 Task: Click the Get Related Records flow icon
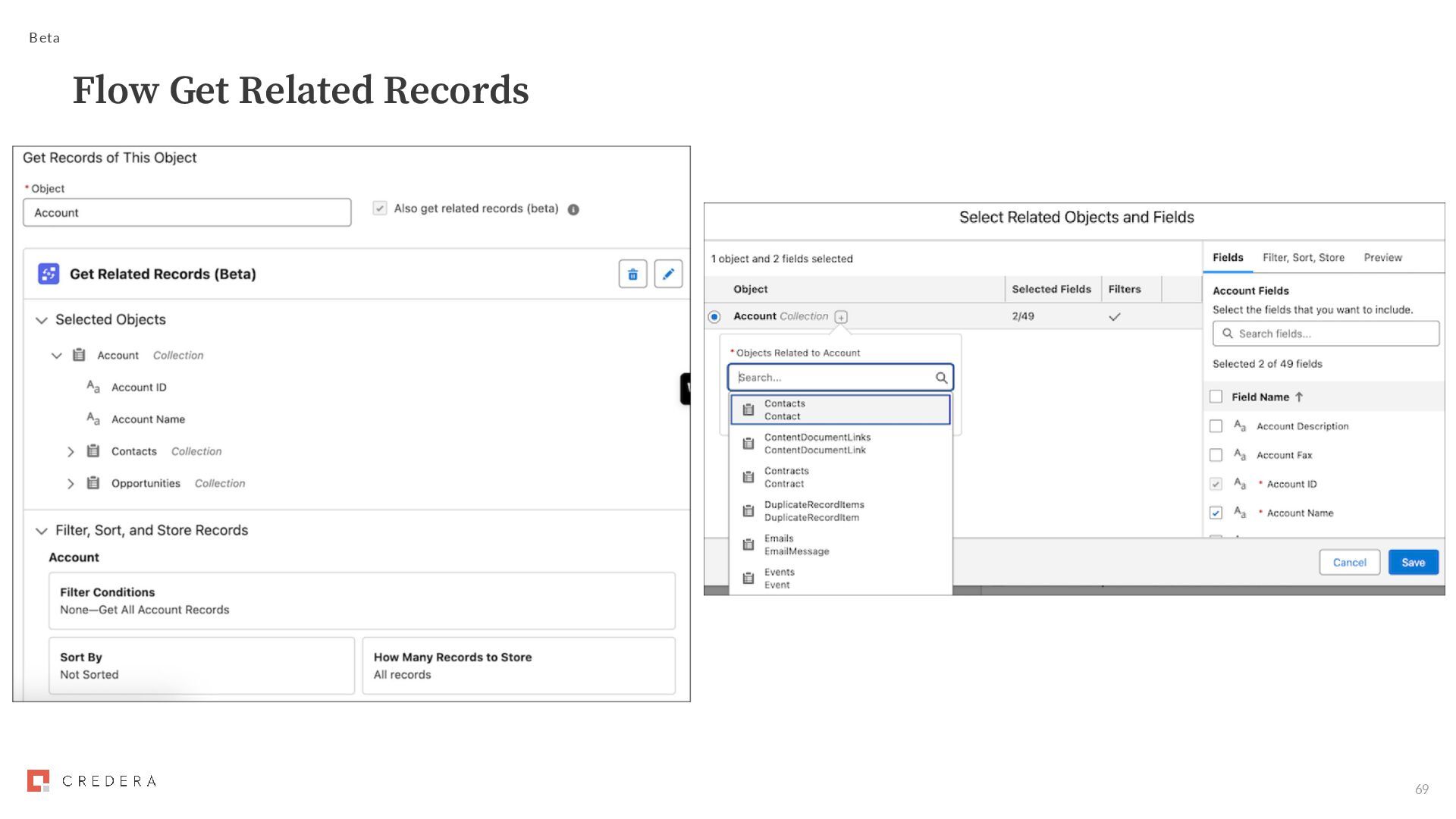point(49,274)
